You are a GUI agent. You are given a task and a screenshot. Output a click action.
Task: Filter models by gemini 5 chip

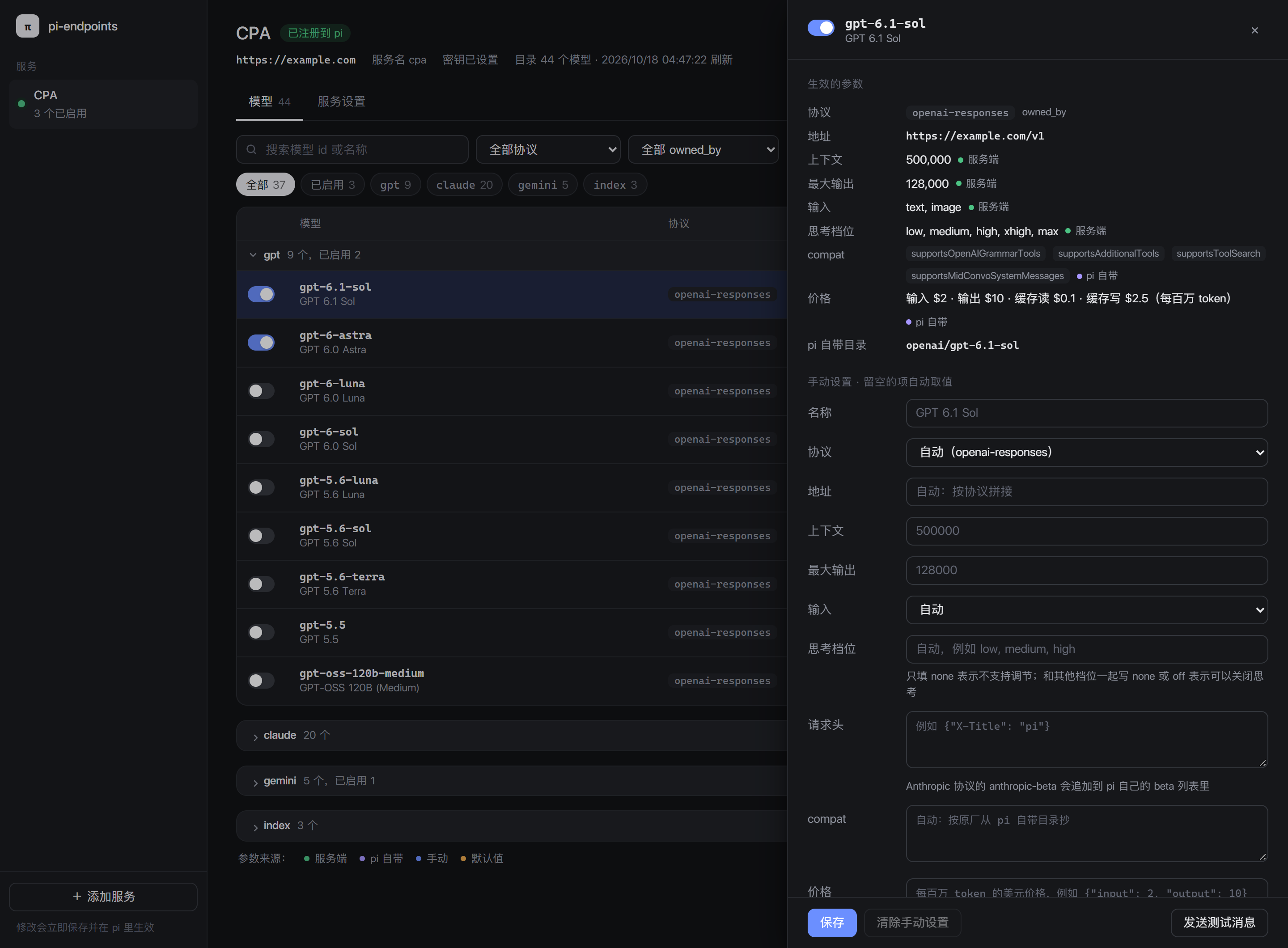(x=543, y=185)
